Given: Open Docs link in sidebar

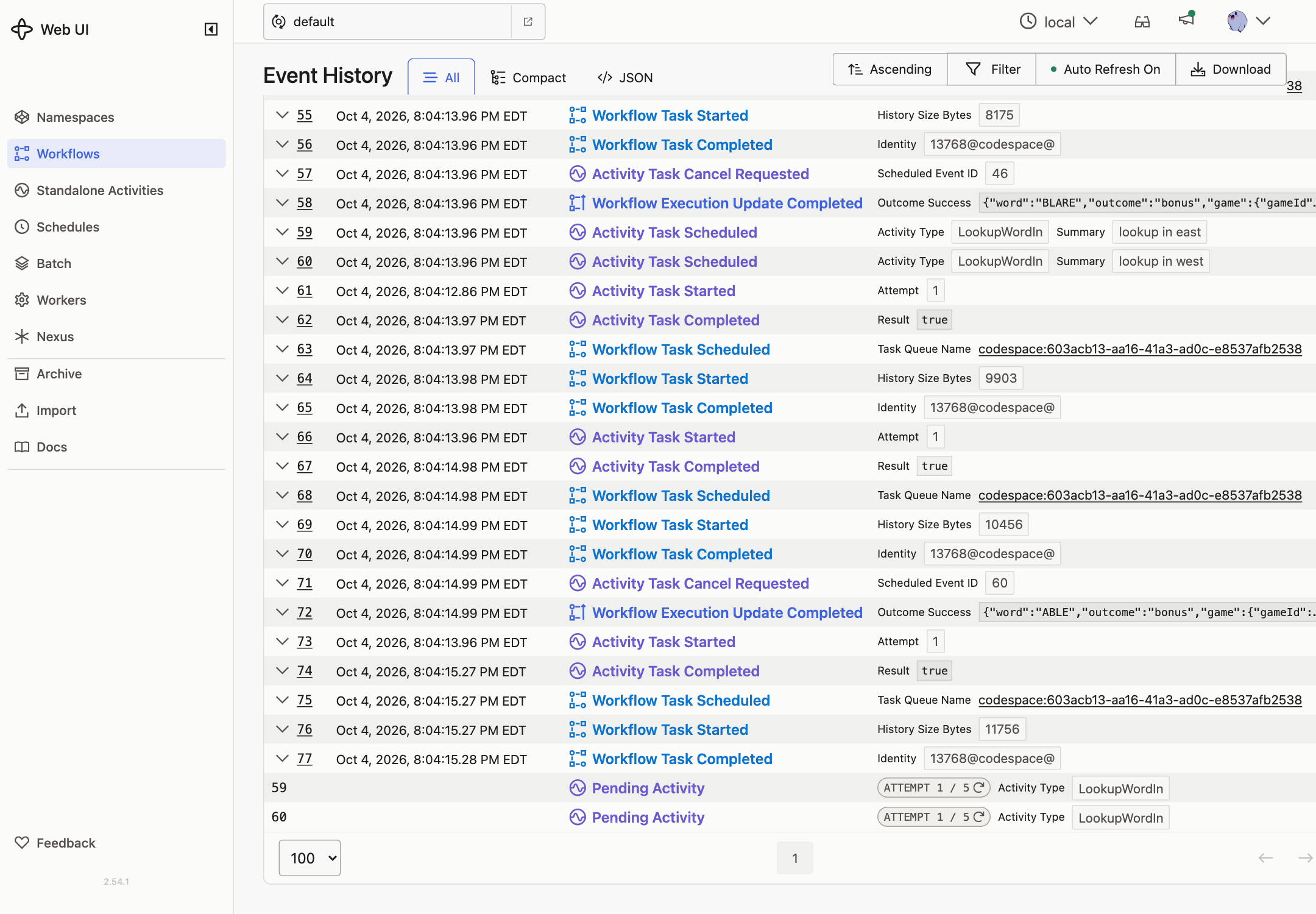Looking at the screenshot, I should click(116, 447).
